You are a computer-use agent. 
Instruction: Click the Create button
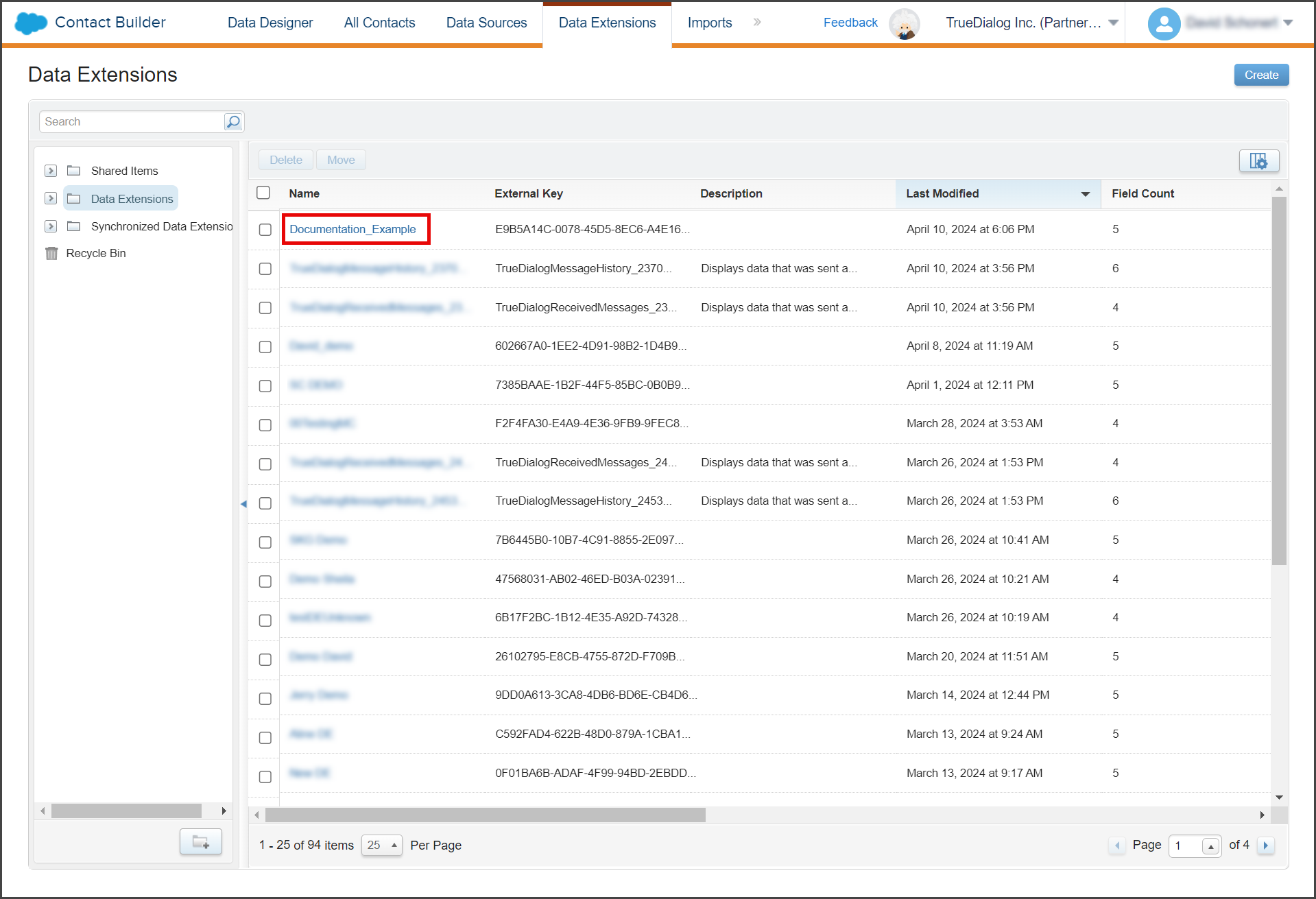tap(1261, 75)
